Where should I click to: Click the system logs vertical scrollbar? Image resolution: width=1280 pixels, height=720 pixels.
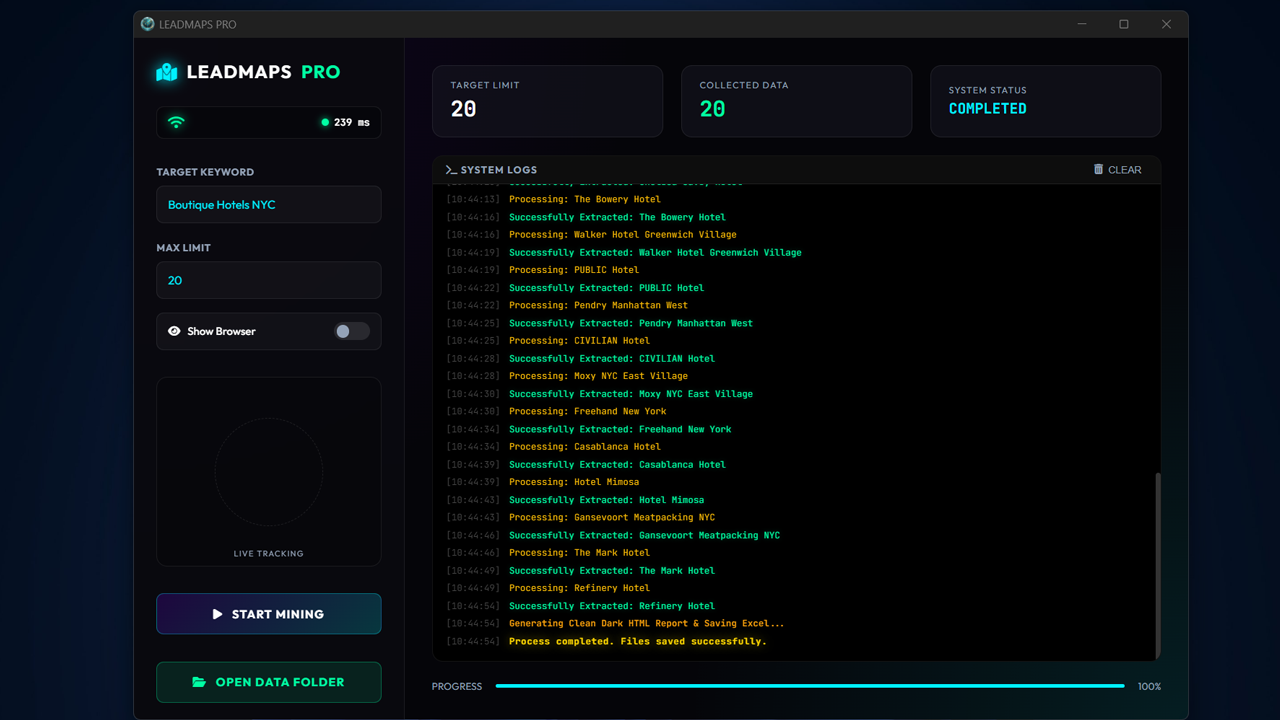tap(1158, 566)
